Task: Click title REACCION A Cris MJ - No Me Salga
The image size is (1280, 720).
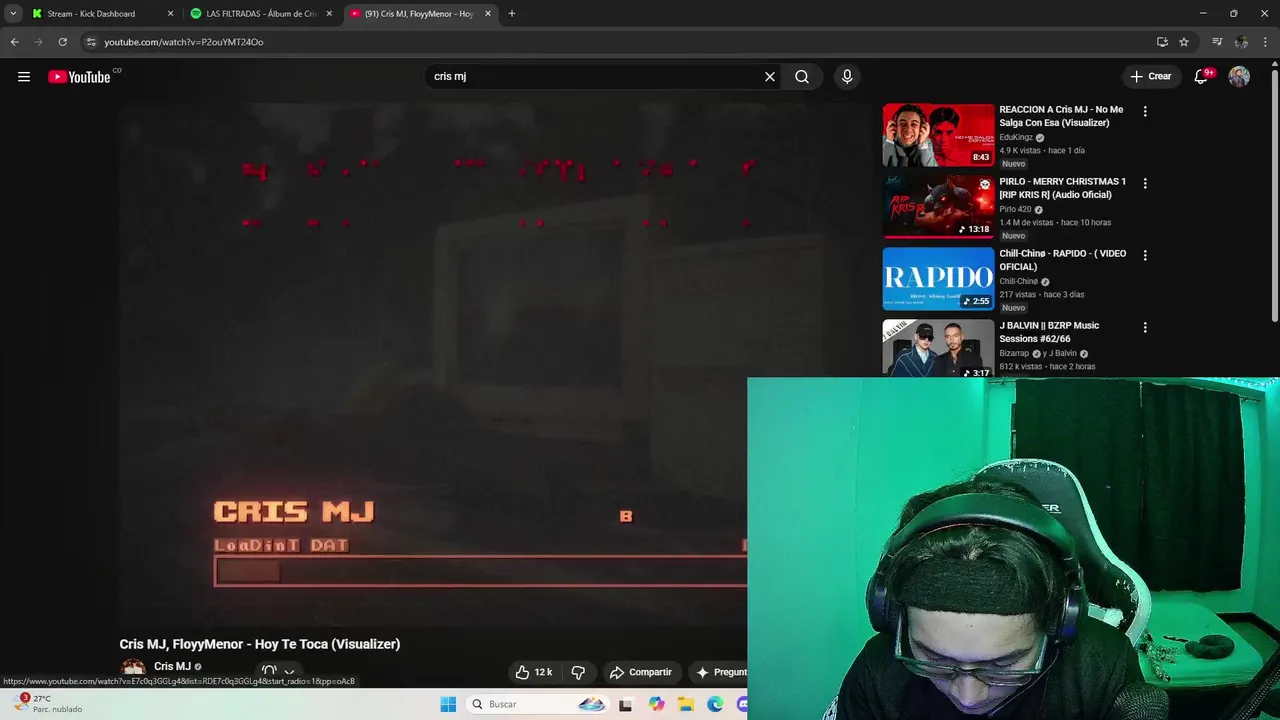Action: [x=1061, y=116]
